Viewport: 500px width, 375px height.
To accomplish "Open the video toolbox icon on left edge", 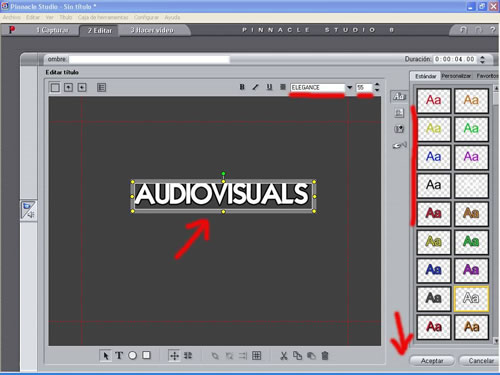I will click(x=28, y=210).
